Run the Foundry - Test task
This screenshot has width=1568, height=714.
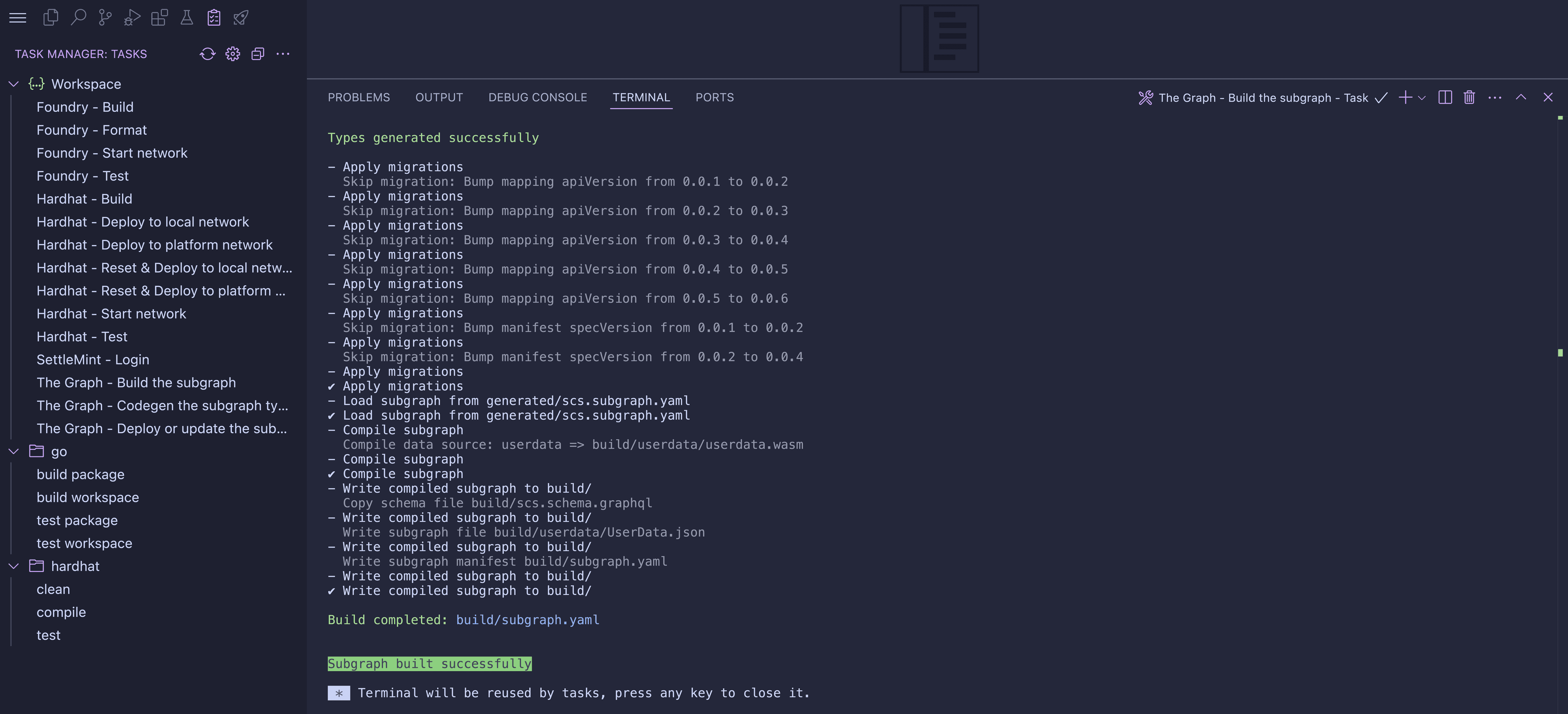coord(82,176)
